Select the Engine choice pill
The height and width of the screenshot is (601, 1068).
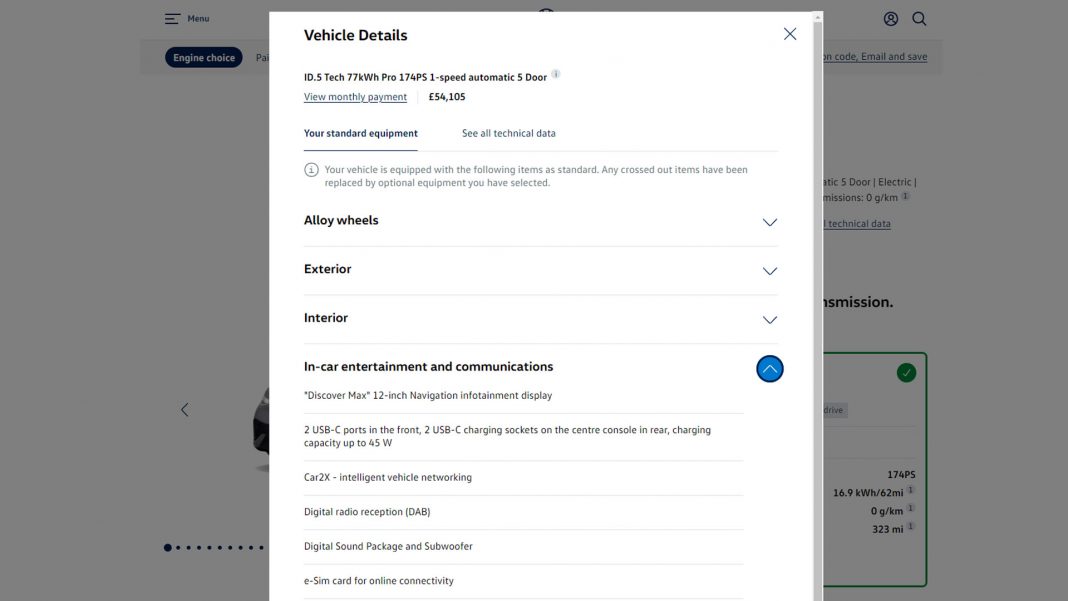pyautogui.click(x=203, y=57)
